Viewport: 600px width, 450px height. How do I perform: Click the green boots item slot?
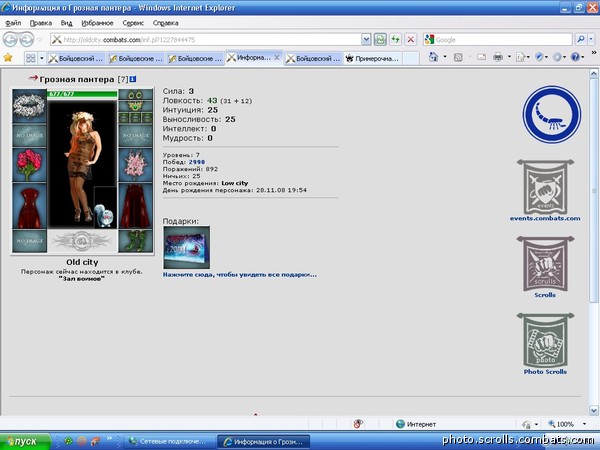pos(135,241)
